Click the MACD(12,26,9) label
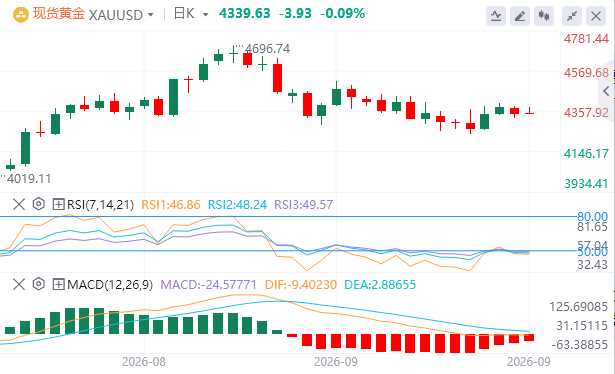Screen dimensions: 615x374 (x=110, y=285)
